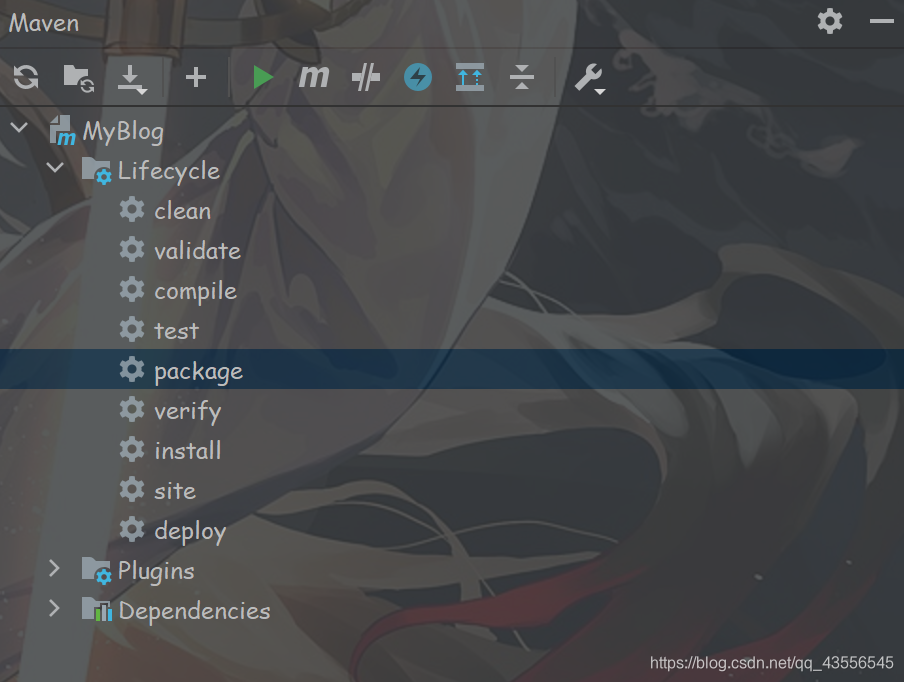Select the deploy lifecycle goal

pyautogui.click(x=452, y=530)
